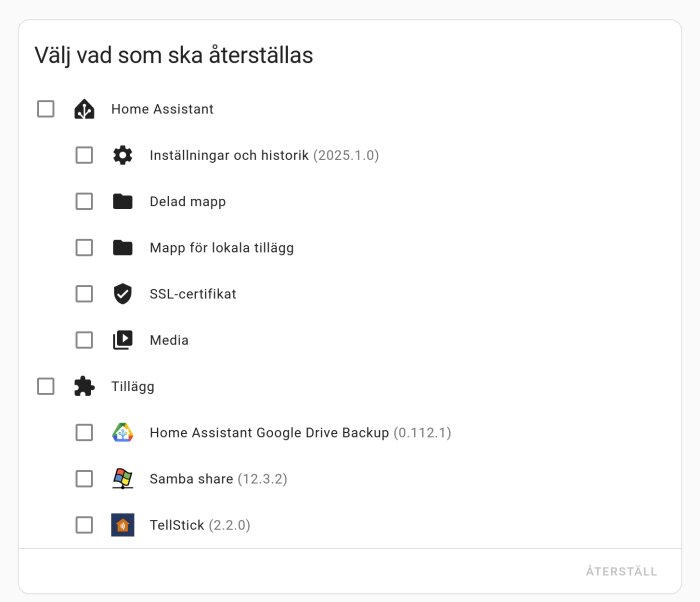Image resolution: width=700 pixels, height=602 pixels.
Task: Click the Mapp för lokala tillägg label
Action: (221, 248)
